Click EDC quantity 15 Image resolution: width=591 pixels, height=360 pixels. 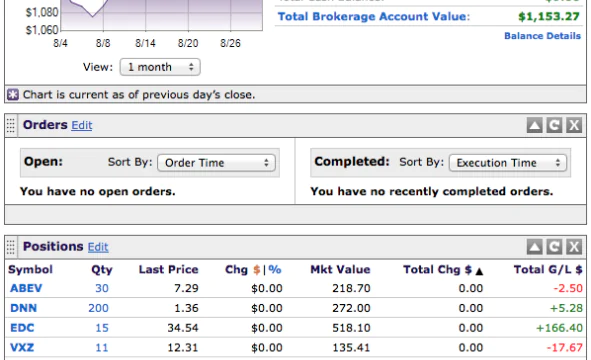pos(102,328)
